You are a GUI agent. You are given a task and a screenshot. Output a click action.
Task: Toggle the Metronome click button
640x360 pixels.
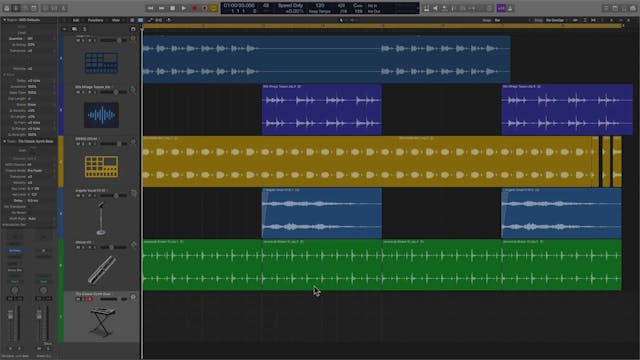(510, 8)
